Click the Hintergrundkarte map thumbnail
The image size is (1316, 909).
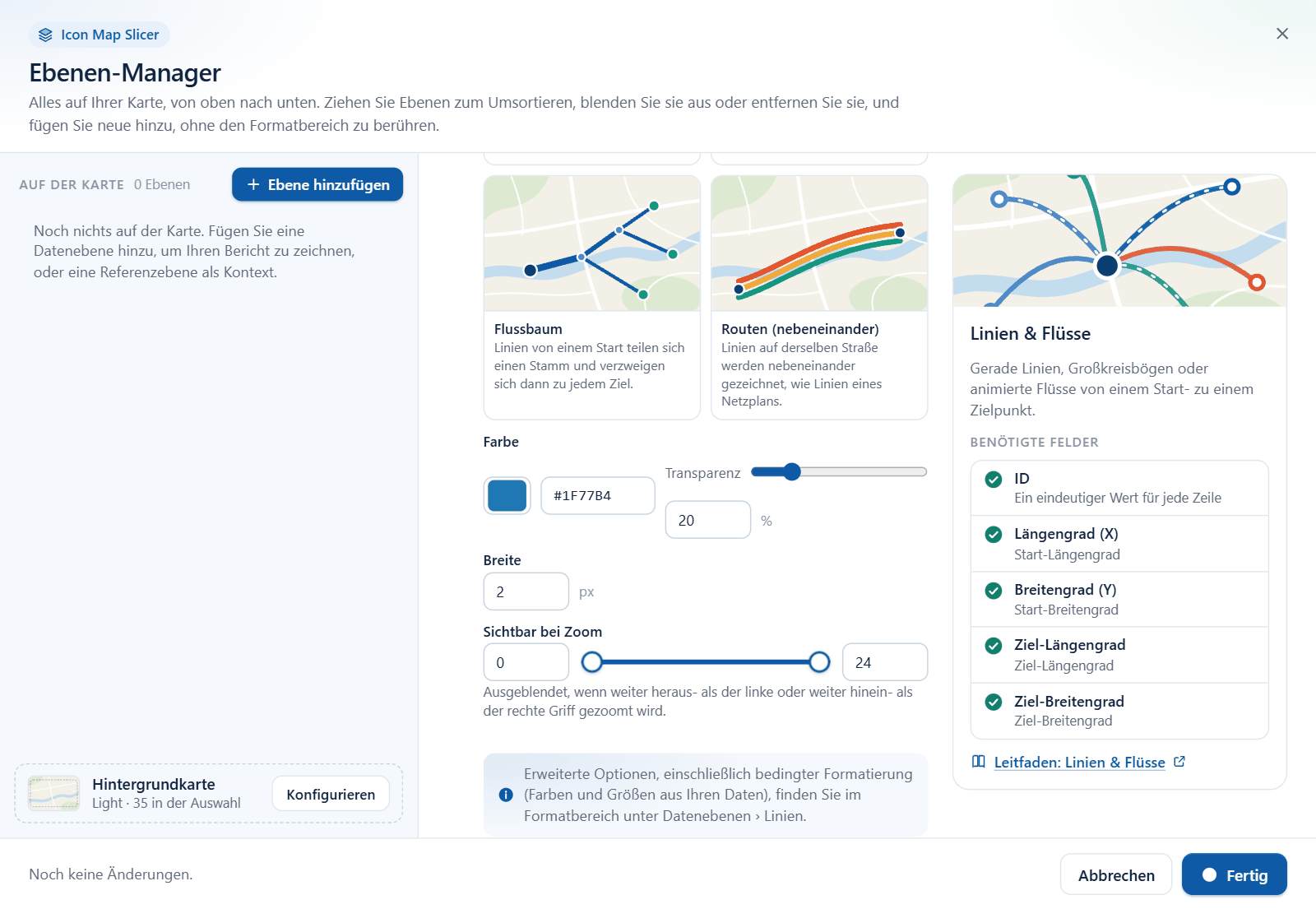pyautogui.click(x=53, y=793)
